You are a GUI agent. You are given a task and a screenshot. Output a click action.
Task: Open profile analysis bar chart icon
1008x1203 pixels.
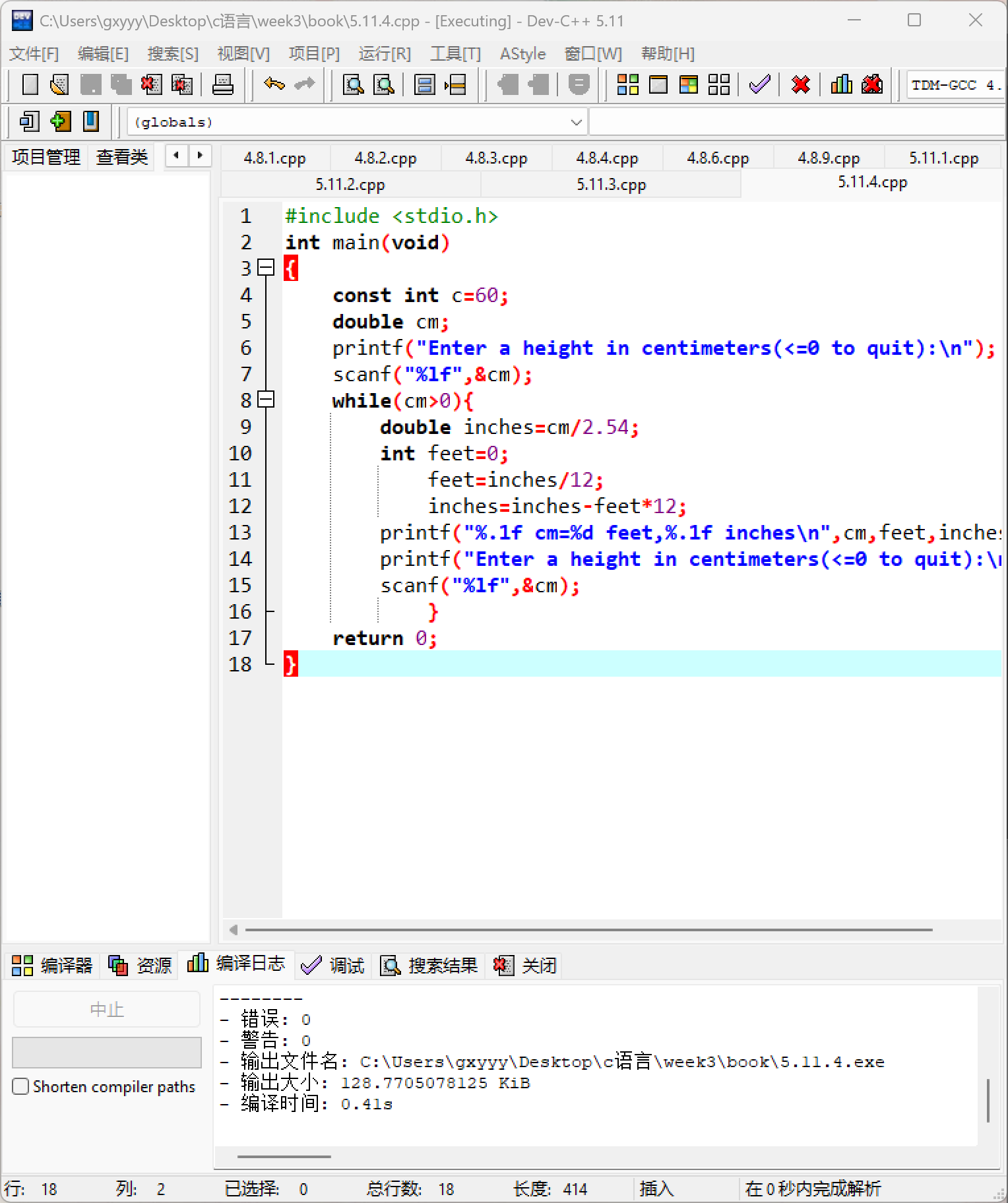pos(841,84)
